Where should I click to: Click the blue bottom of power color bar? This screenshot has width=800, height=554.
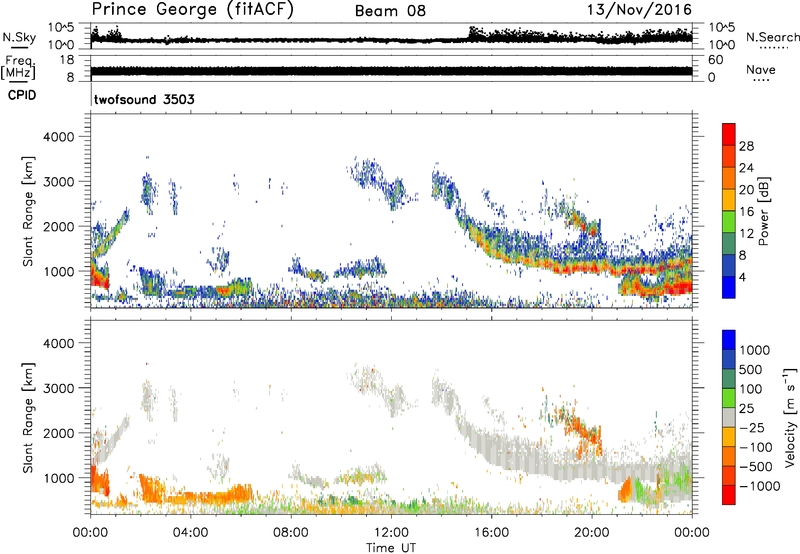click(x=729, y=287)
